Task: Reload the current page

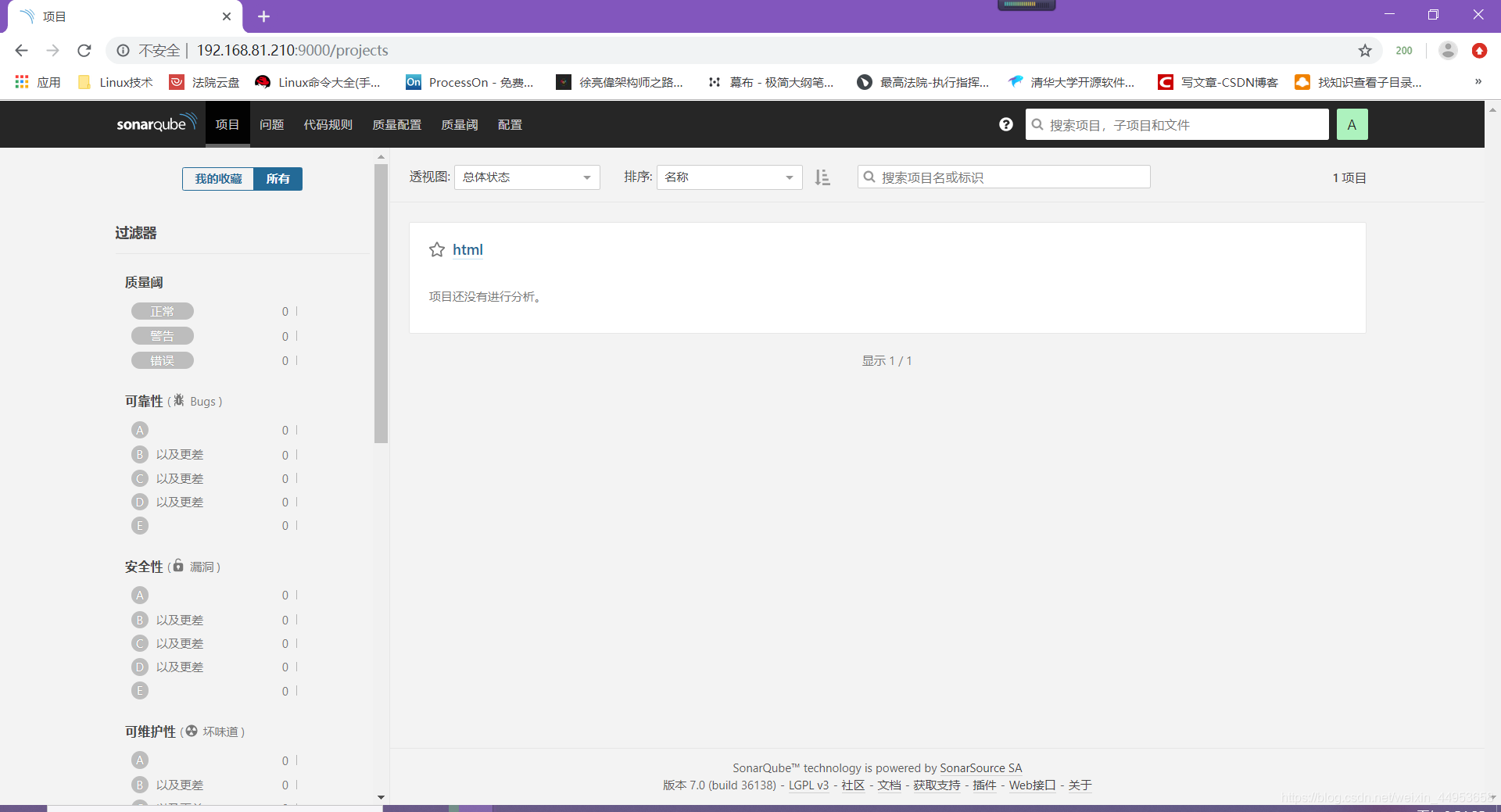Action: (84, 50)
